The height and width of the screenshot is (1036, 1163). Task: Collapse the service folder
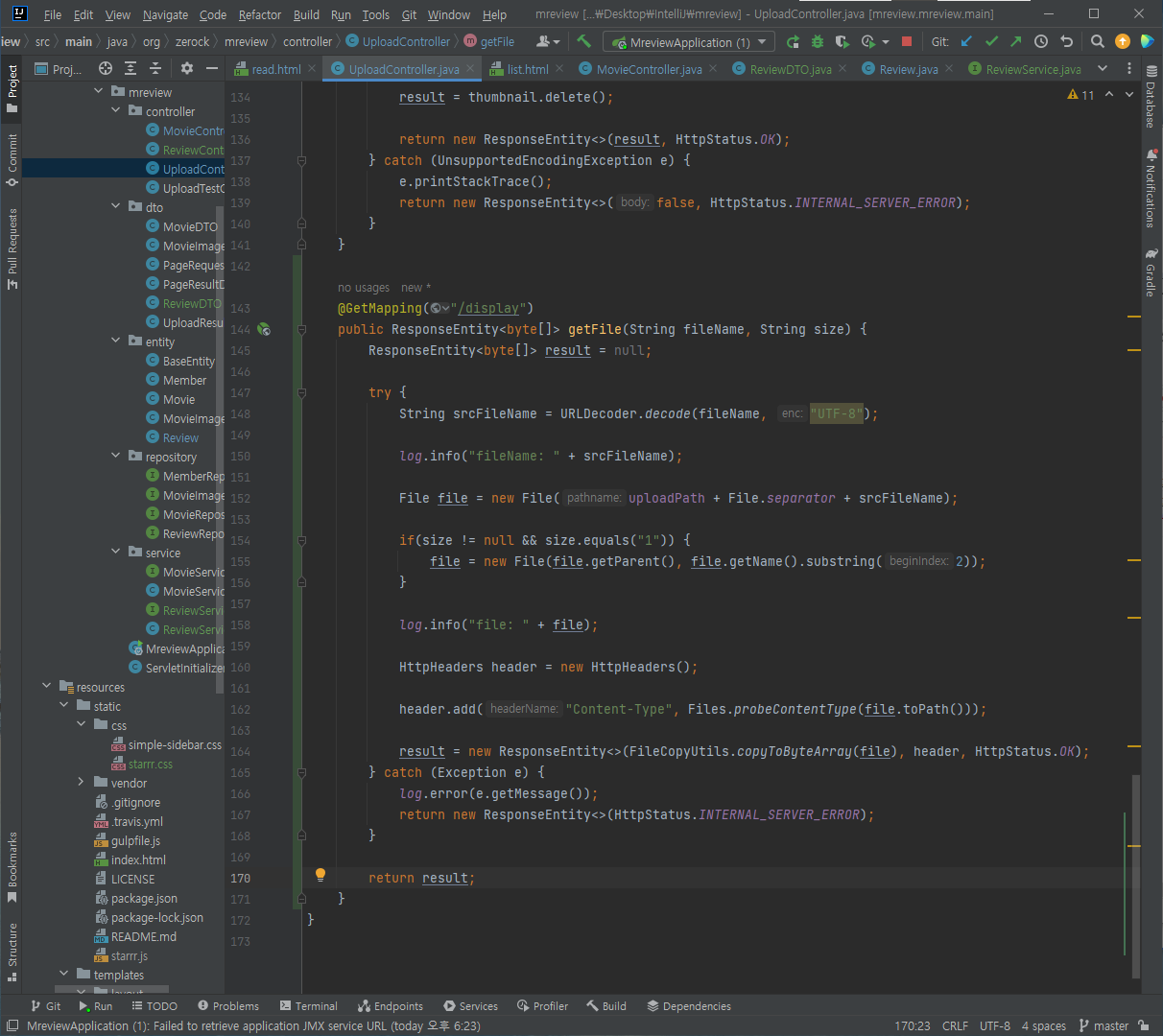click(116, 553)
